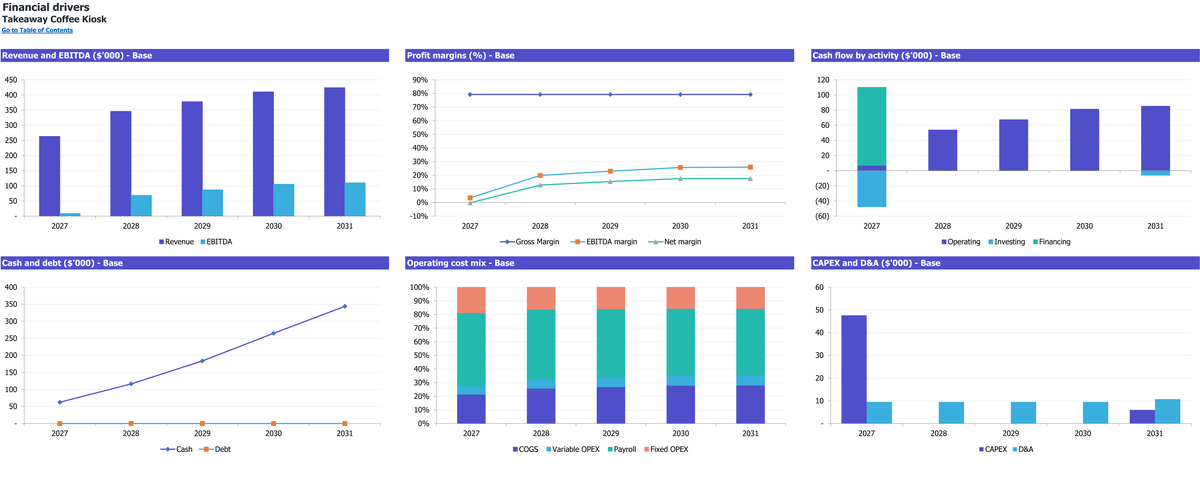Click the 2031 CAPEX bar
Viewport: 1200px width, 503px height.
pos(1141,417)
